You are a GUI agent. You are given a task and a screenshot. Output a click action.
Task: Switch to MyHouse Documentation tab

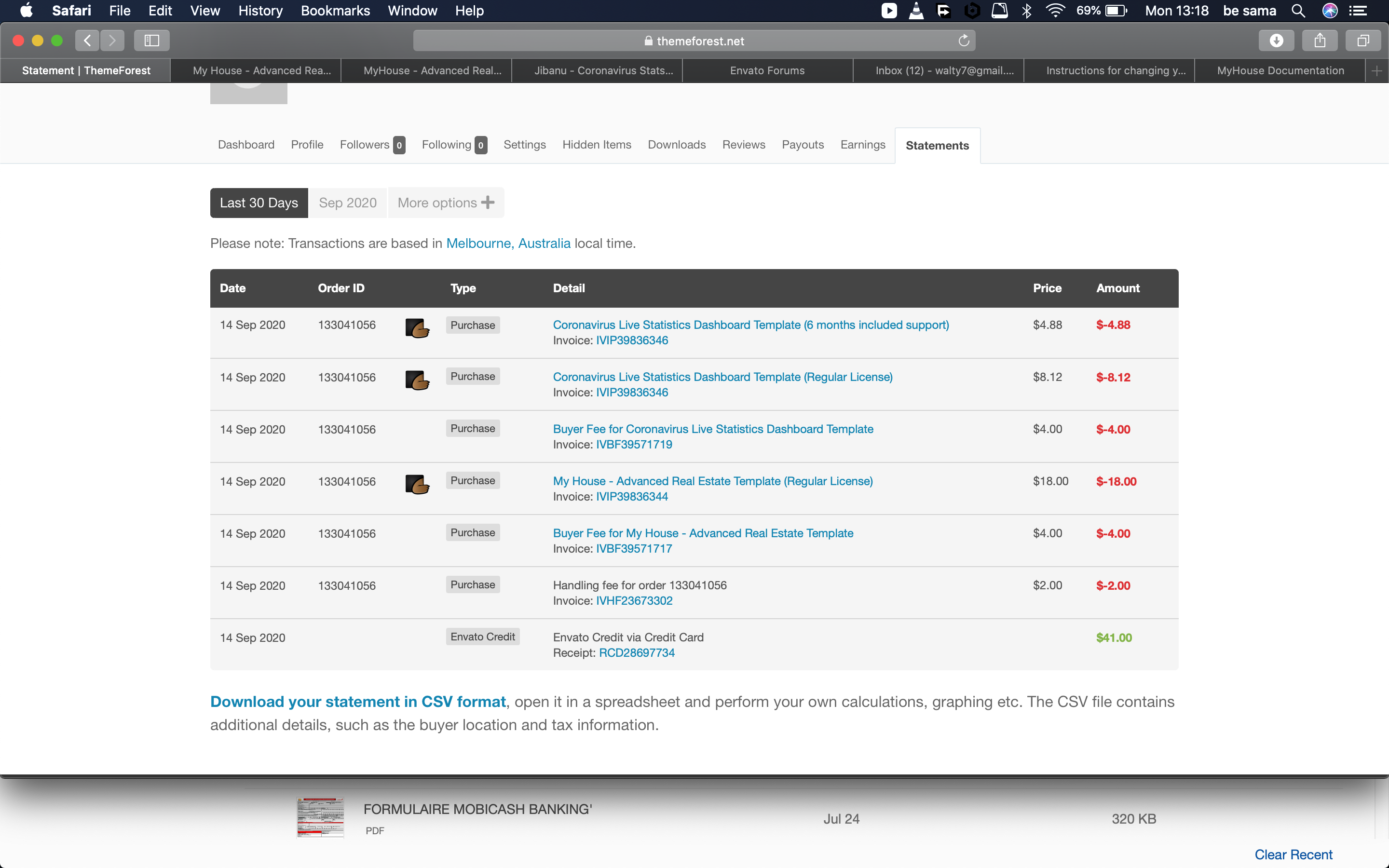(1280, 70)
